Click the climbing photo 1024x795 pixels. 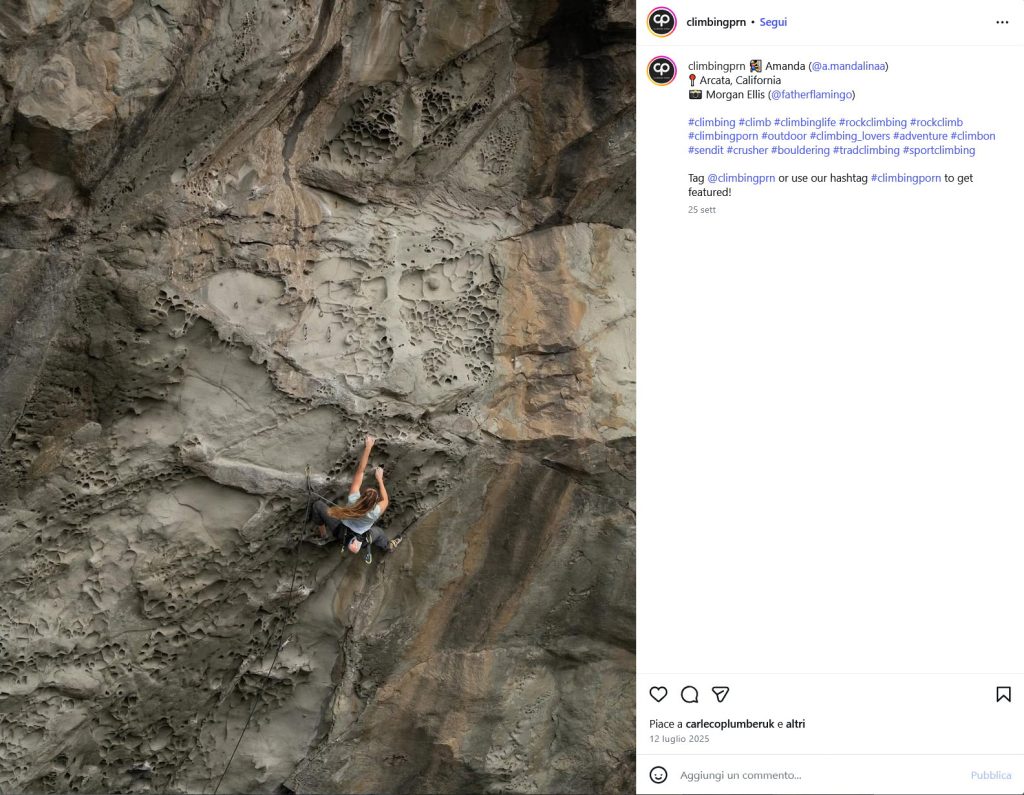(318, 397)
